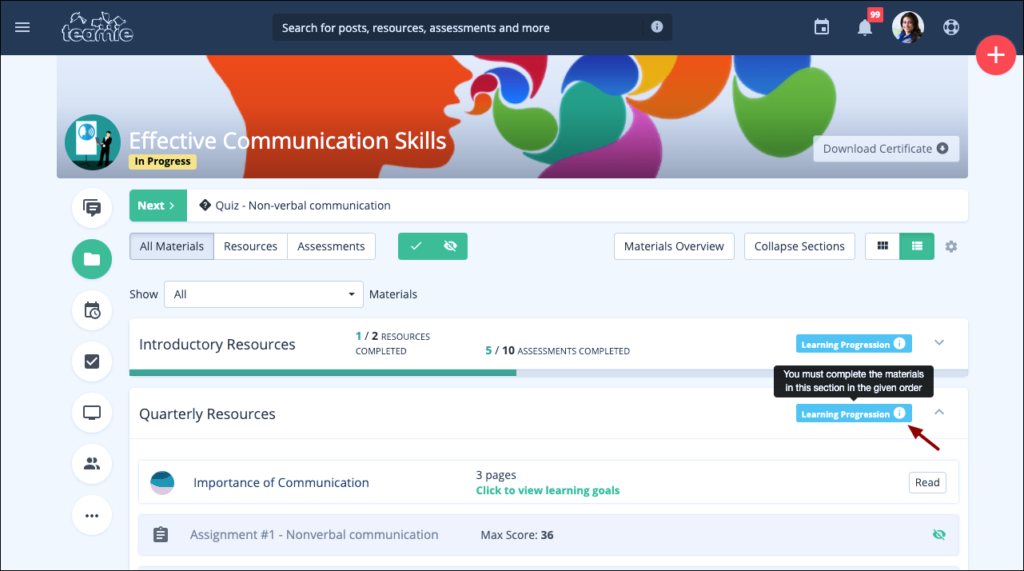Click to view learning goals link
Image resolution: width=1024 pixels, height=571 pixels.
click(x=547, y=490)
